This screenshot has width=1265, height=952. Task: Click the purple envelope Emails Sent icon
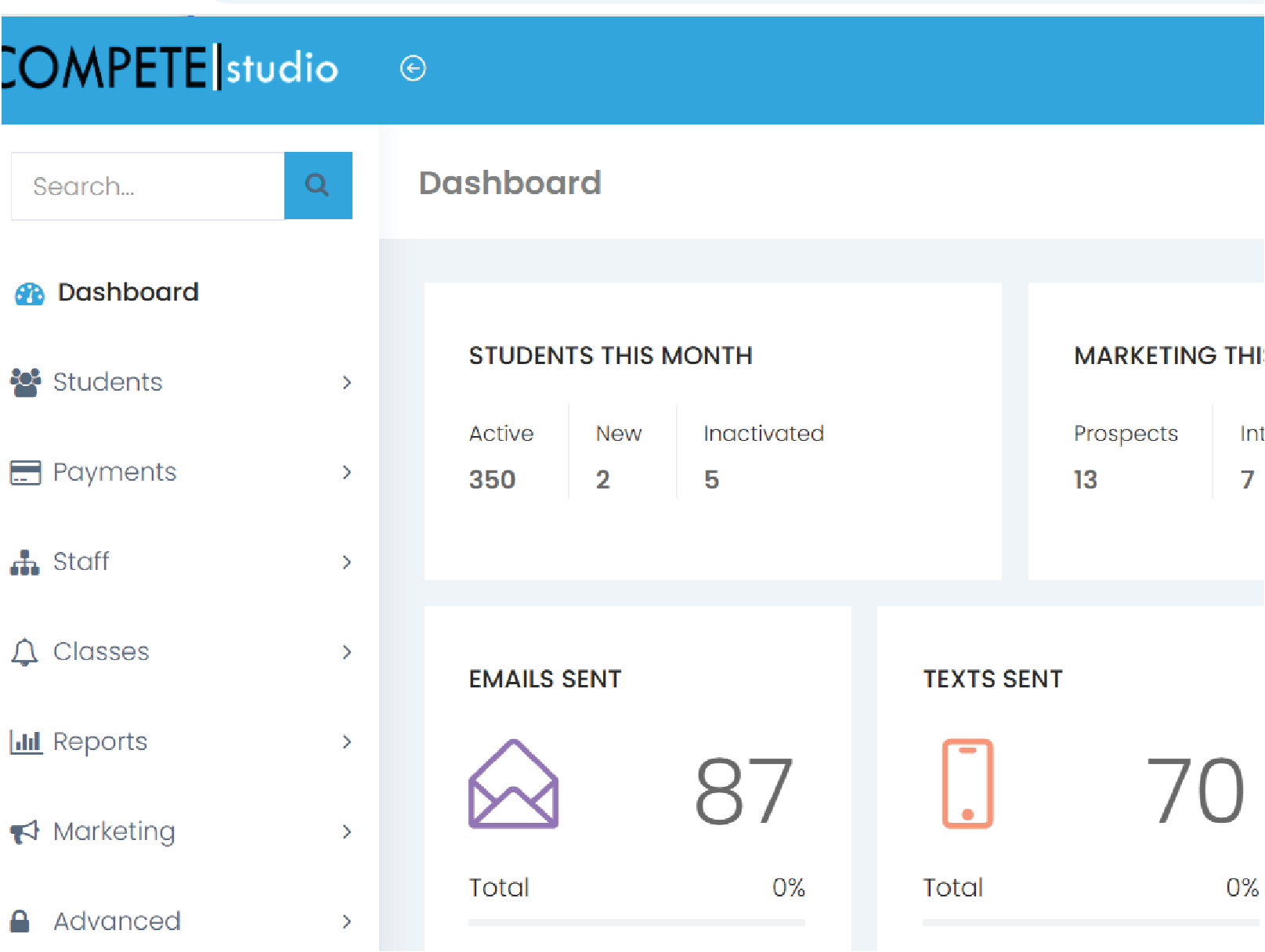coord(513,784)
